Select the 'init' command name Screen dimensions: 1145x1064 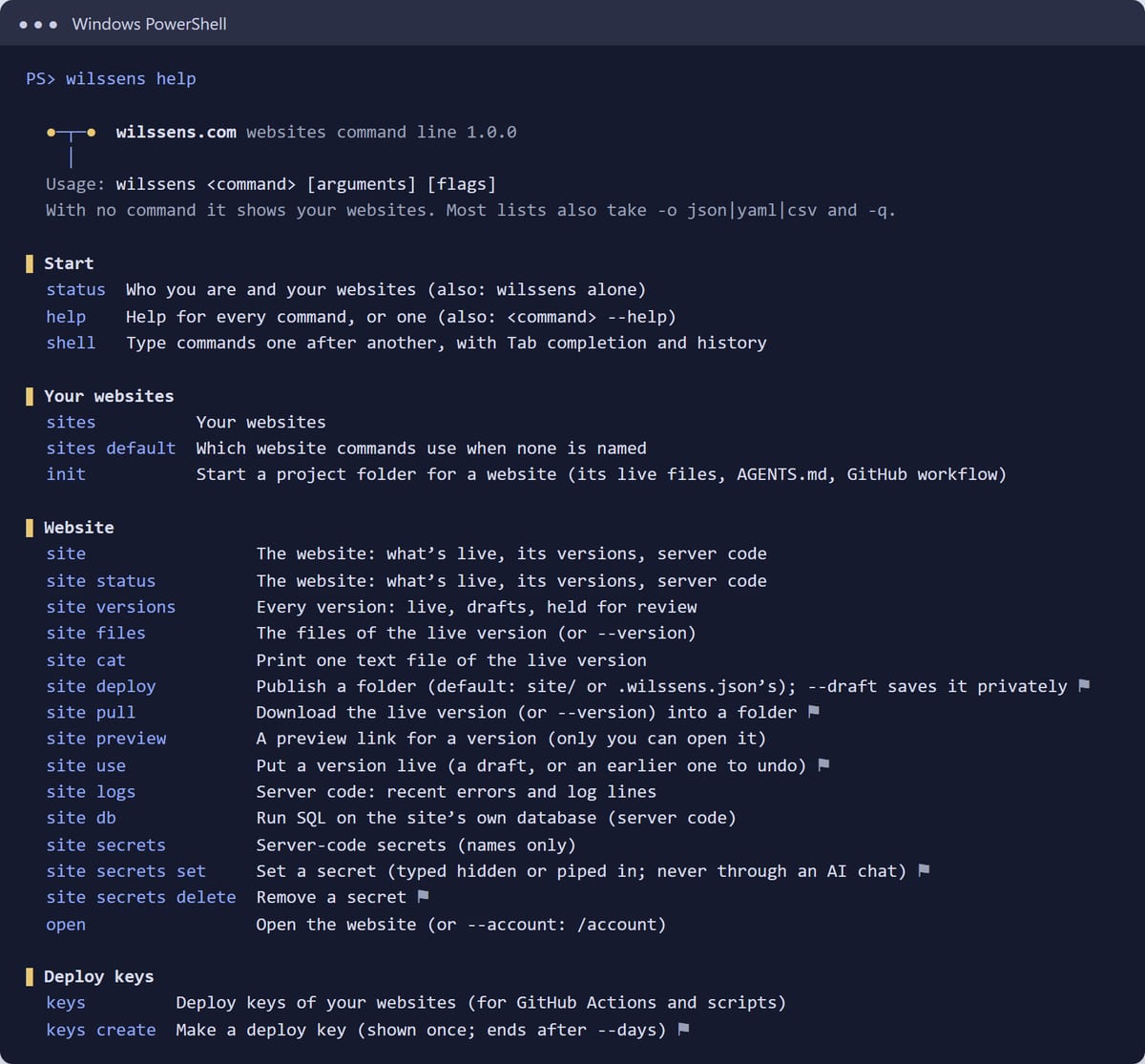(66, 474)
